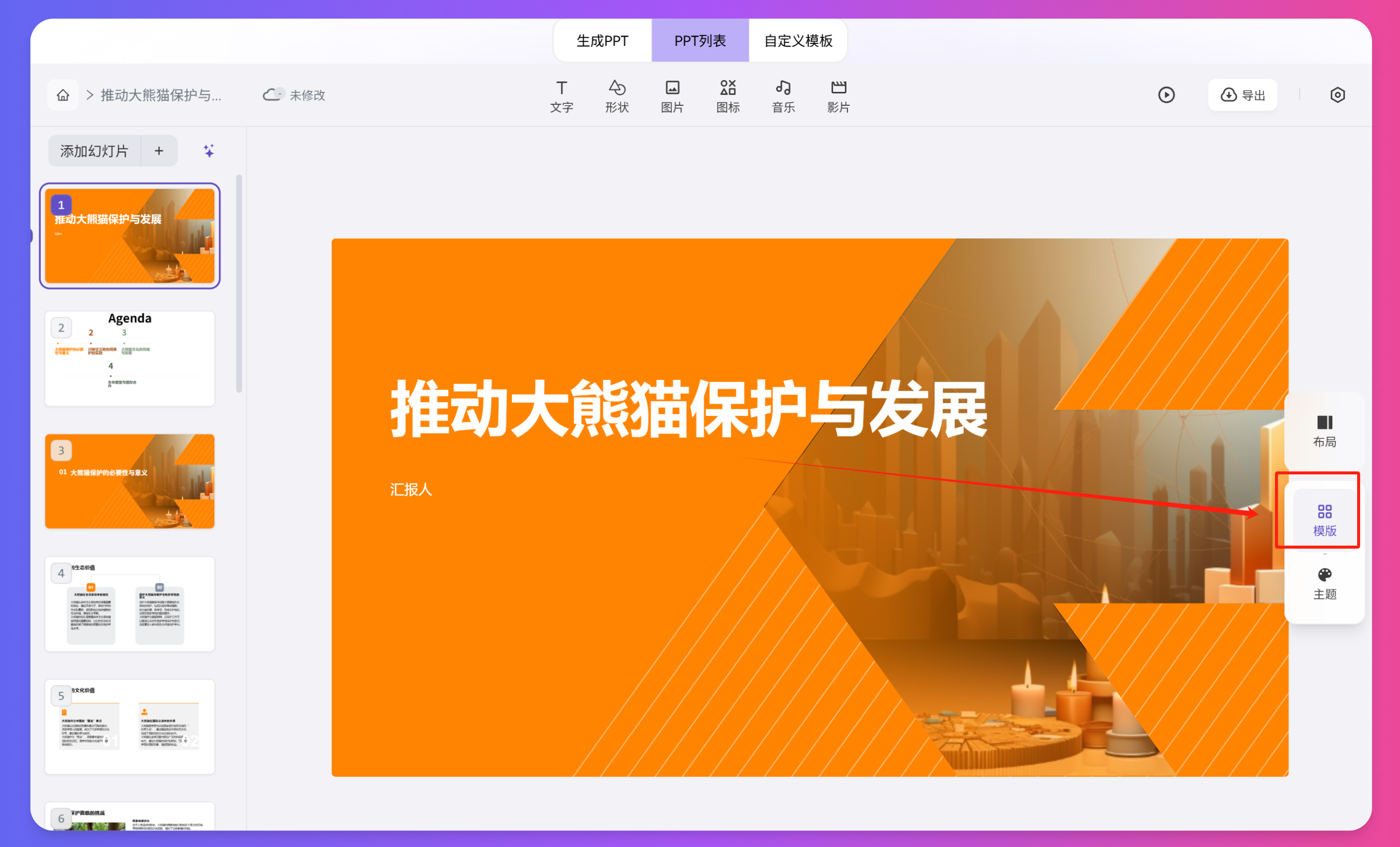Add music with 音乐 icon
Viewport: 1400px width, 847px height.
[x=783, y=95]
